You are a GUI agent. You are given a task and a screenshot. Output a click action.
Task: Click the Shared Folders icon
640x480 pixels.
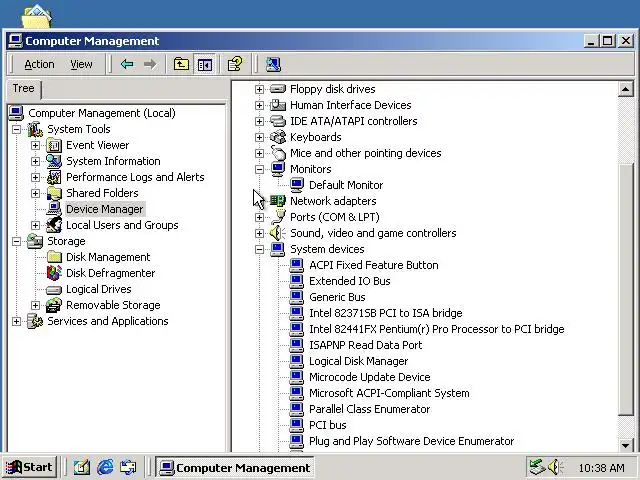(54, 193)
